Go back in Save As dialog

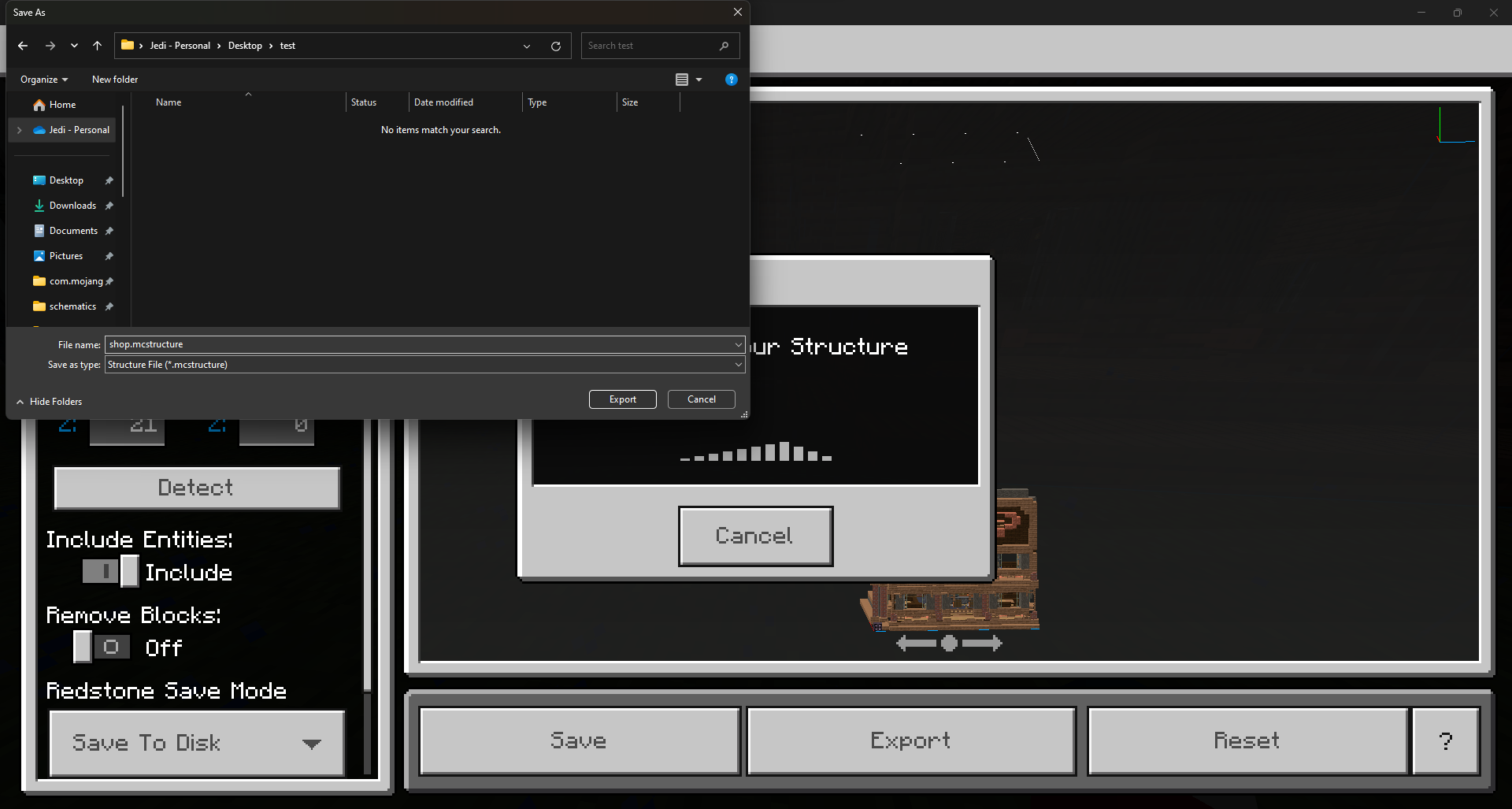[x=23, y=46]
